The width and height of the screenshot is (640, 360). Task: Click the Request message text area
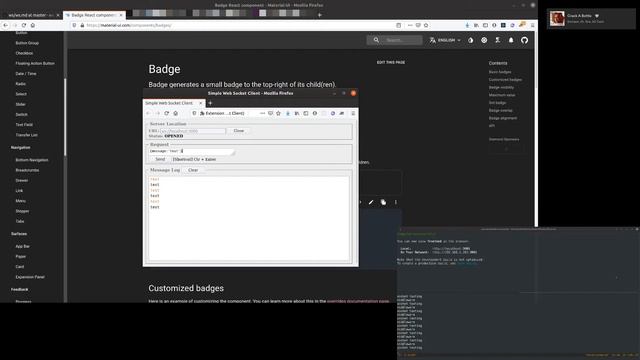(x=192, y=151)
